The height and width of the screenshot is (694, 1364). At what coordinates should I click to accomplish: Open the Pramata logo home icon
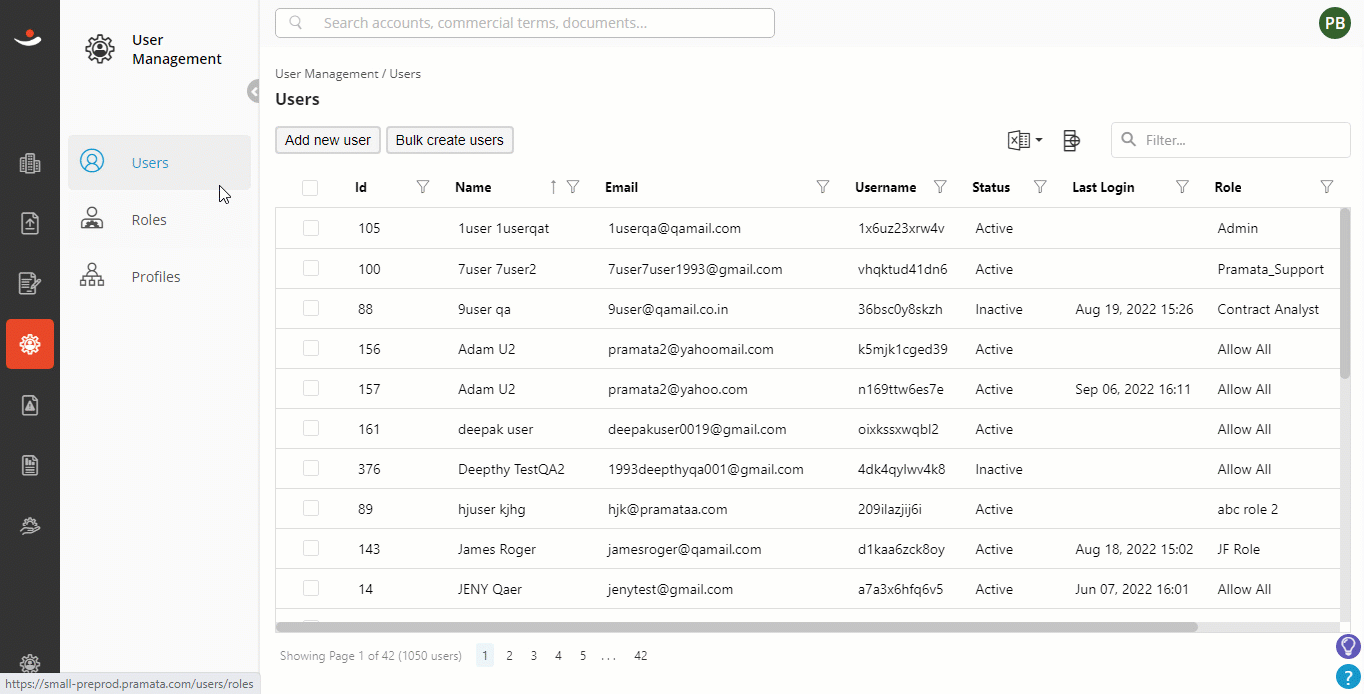[28, 38]
